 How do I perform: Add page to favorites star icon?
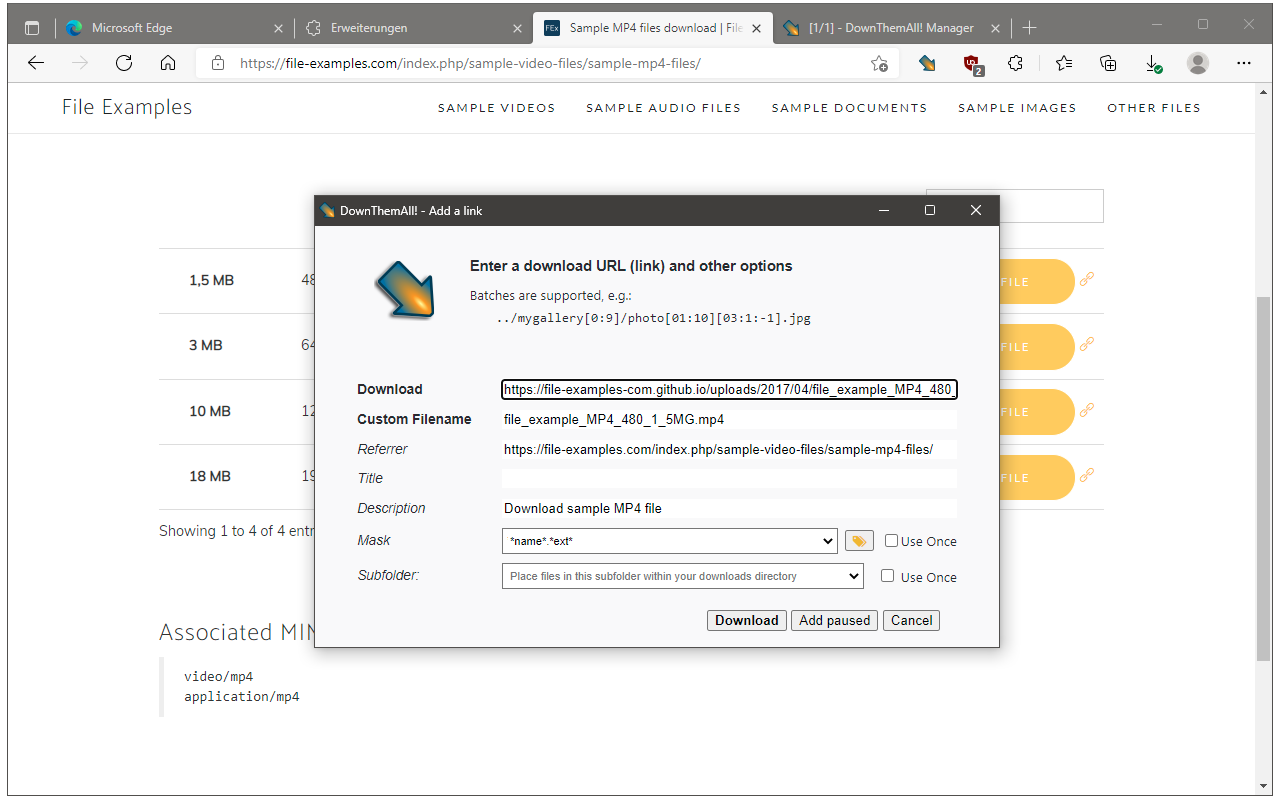[x=879, y=63]
